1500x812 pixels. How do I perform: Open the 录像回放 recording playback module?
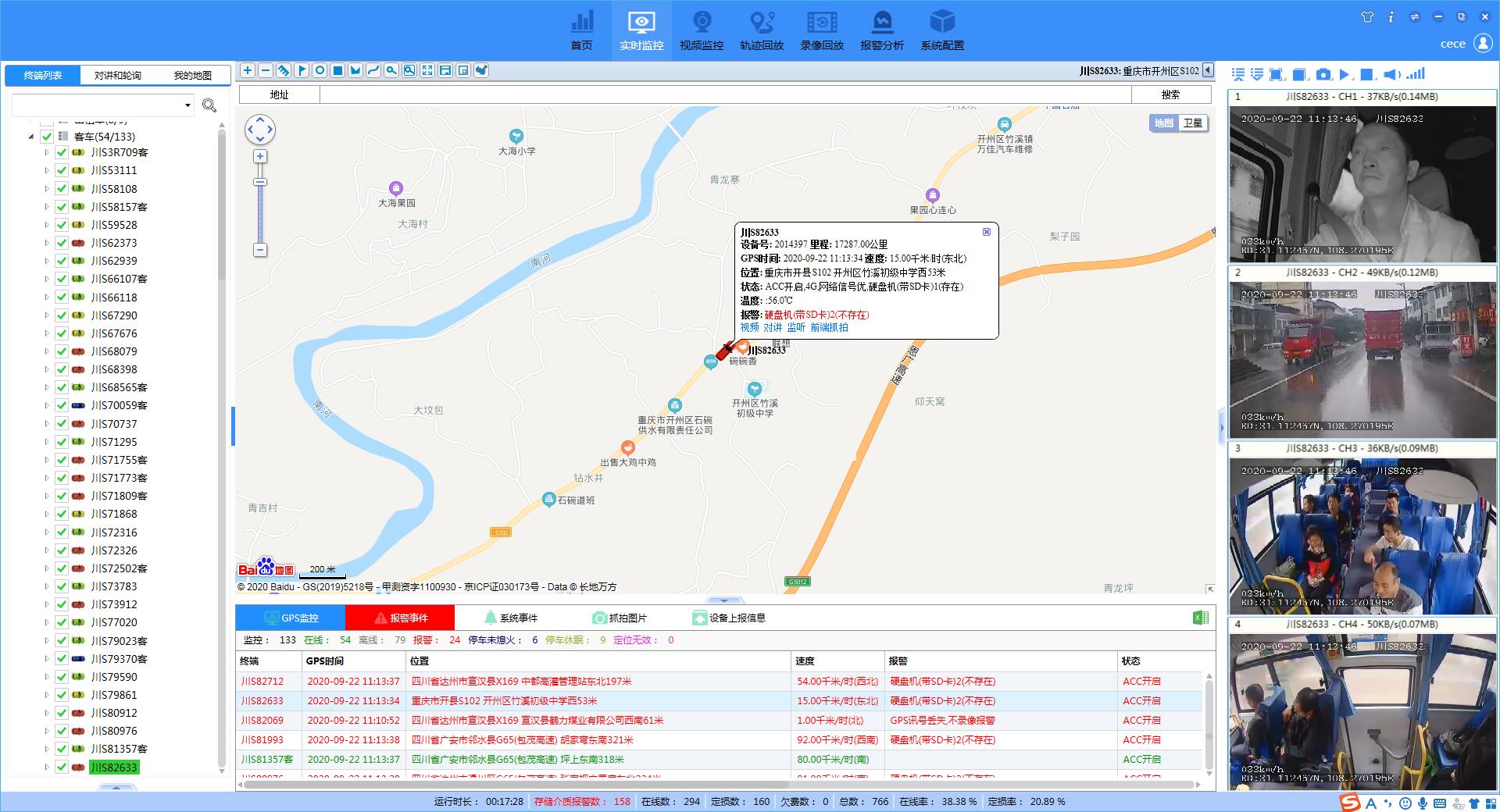[x=822, y=30]
